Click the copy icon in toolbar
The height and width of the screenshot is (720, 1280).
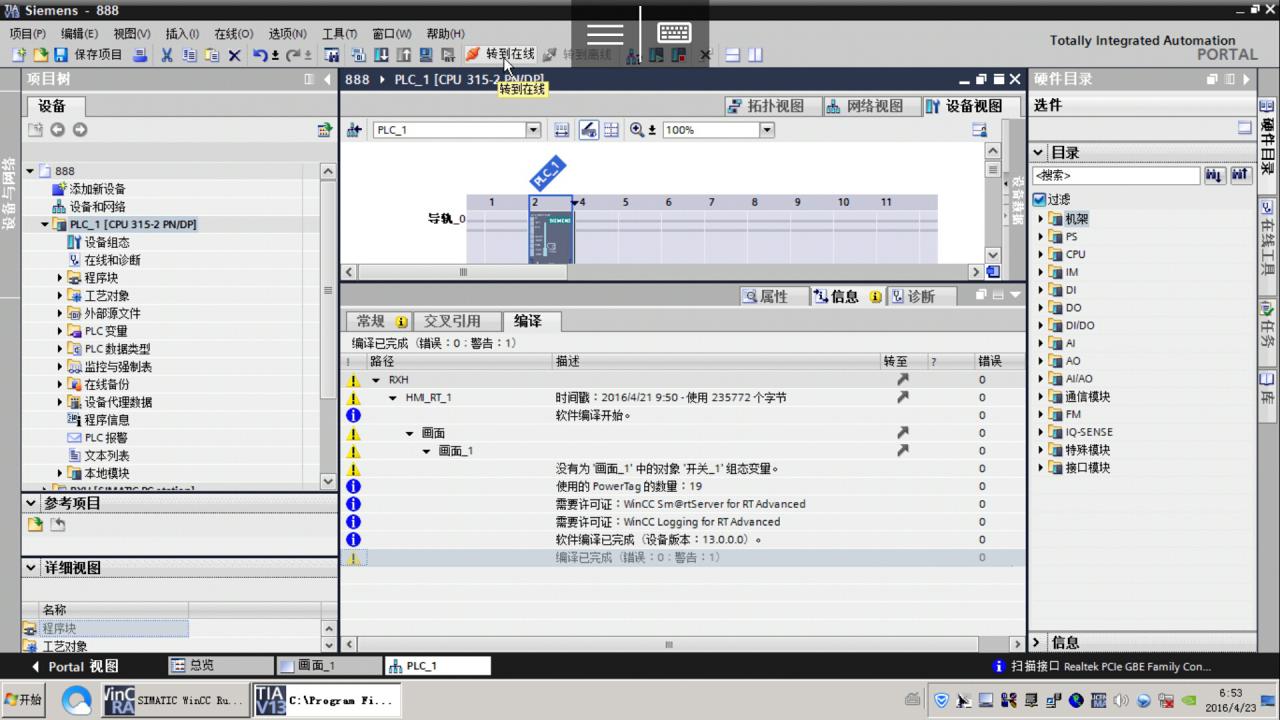click(x=189, y=55)
